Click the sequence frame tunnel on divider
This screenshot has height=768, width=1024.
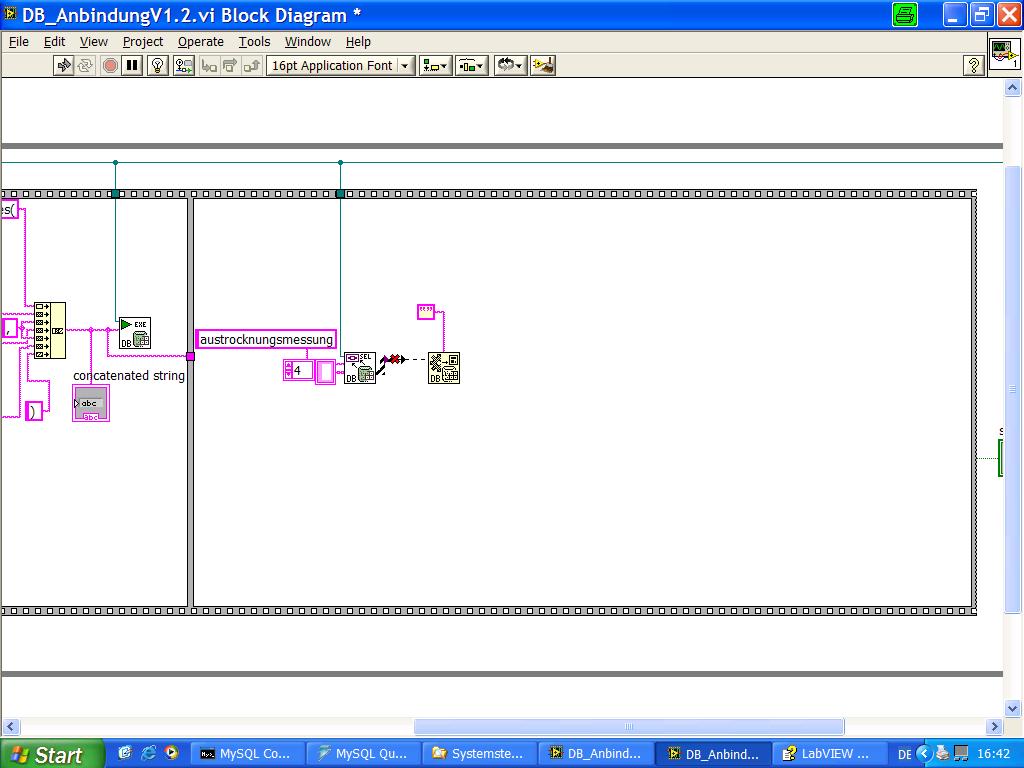point(190,357)
